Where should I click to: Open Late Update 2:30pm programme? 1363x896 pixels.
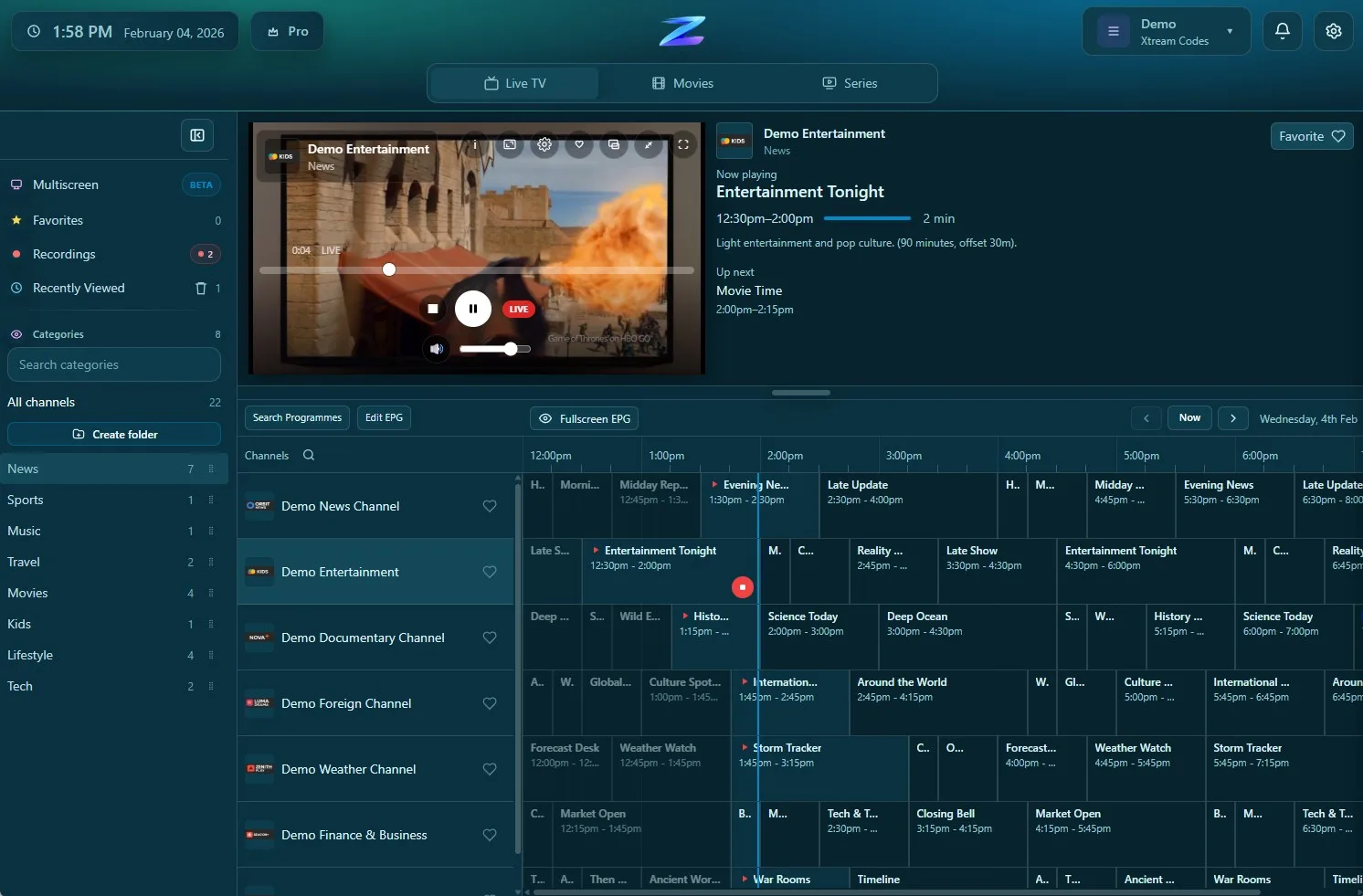pos(908,505)
